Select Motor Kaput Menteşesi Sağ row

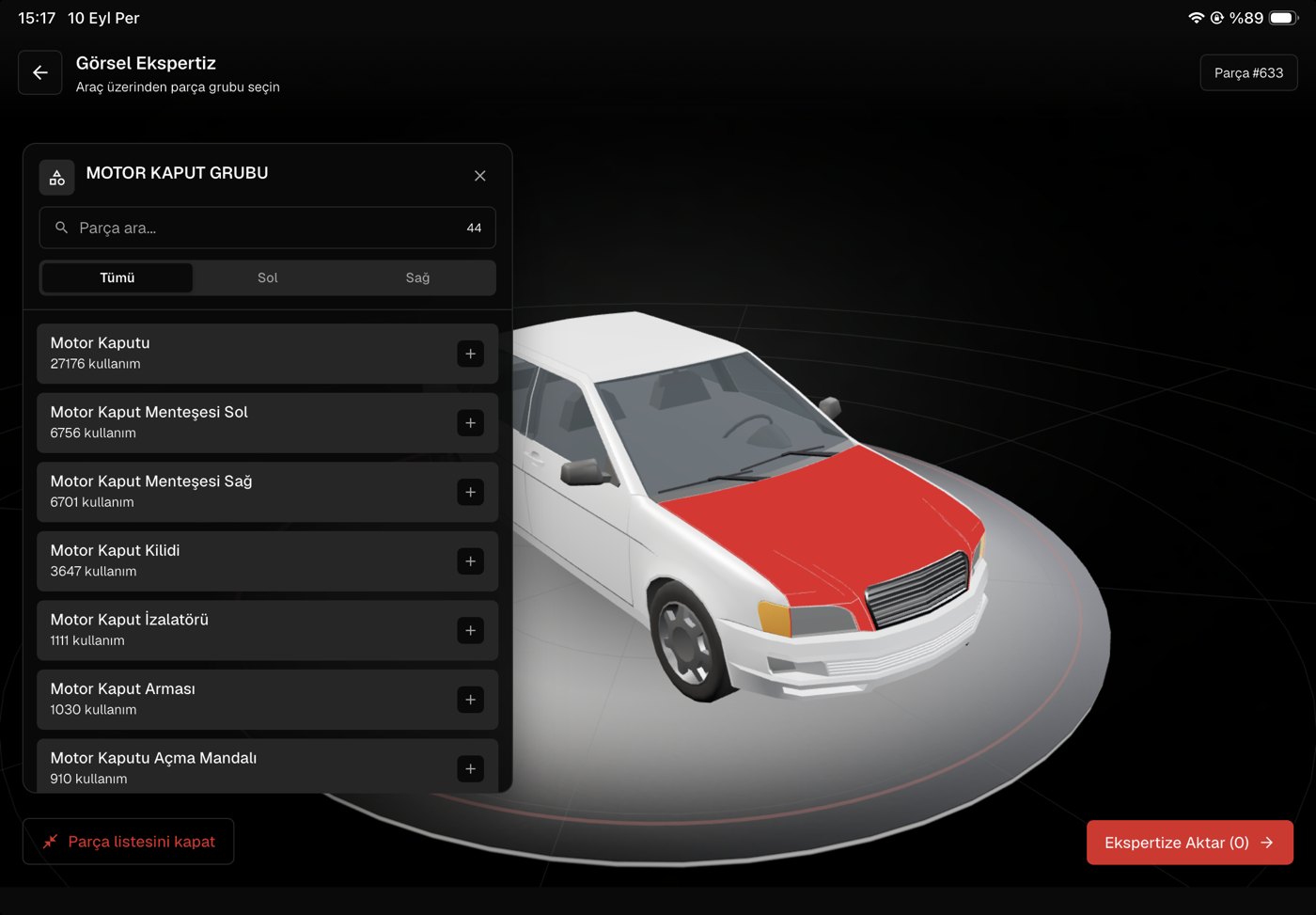pos(268,492)
